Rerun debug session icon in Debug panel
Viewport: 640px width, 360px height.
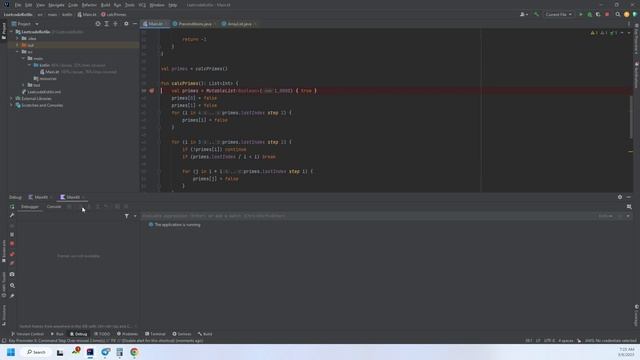point(12,207)
